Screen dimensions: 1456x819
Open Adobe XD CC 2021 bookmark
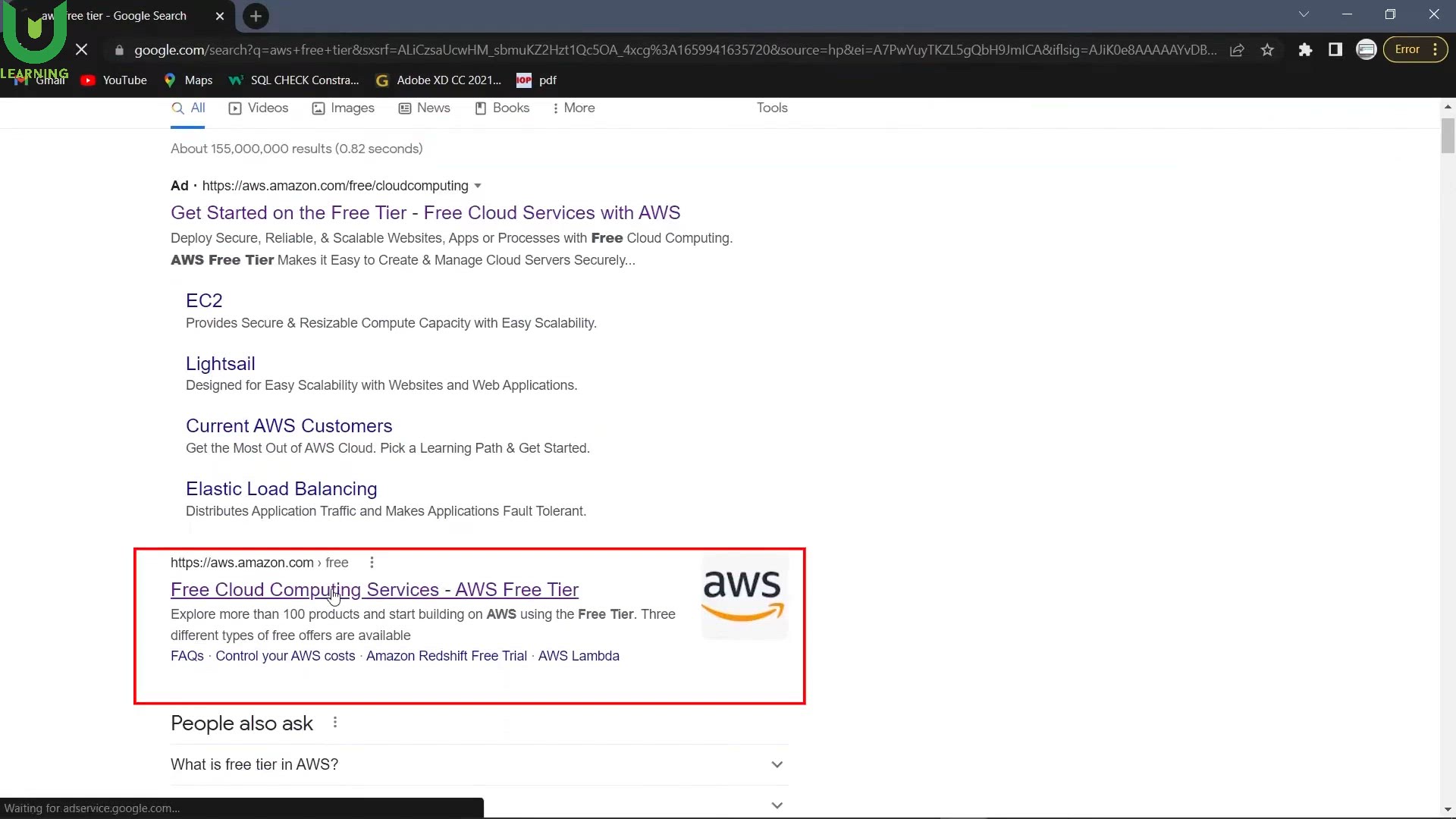pyautogui.click(x=438, y=80)
